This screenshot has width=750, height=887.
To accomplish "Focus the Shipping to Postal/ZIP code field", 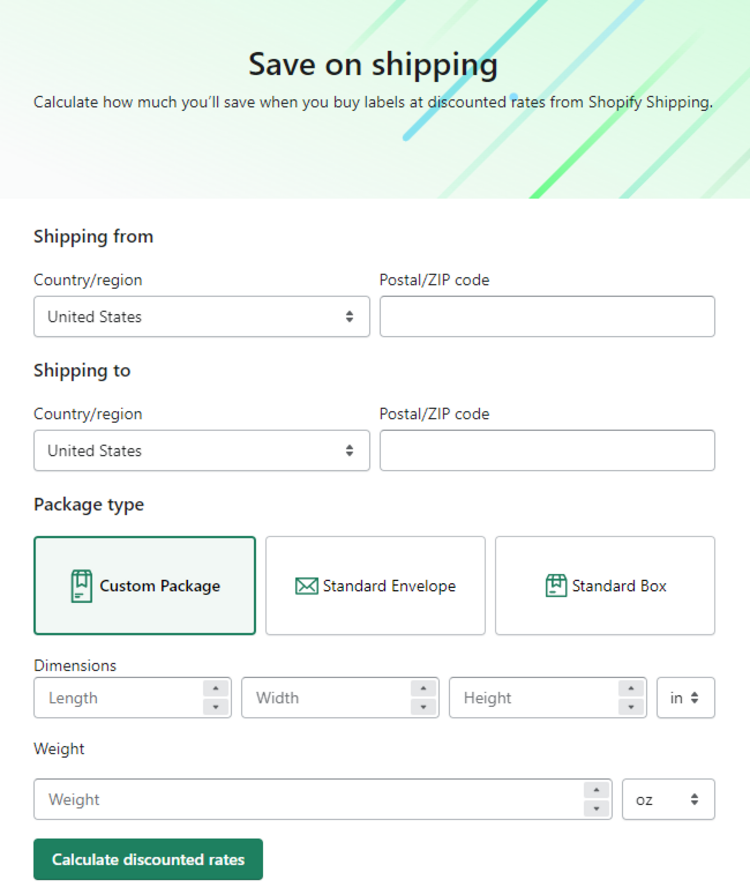I will click(x=547, y=451).
